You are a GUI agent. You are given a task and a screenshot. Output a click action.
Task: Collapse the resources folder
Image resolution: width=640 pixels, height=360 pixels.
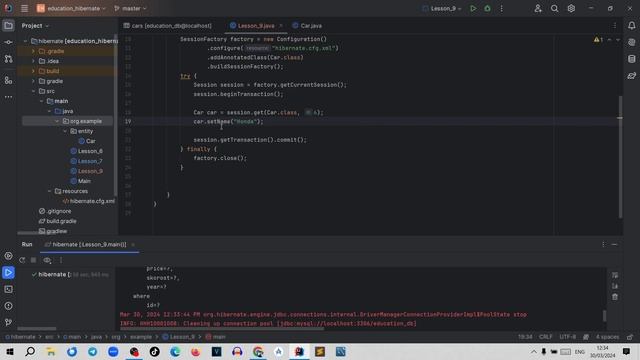coord(49,191)
